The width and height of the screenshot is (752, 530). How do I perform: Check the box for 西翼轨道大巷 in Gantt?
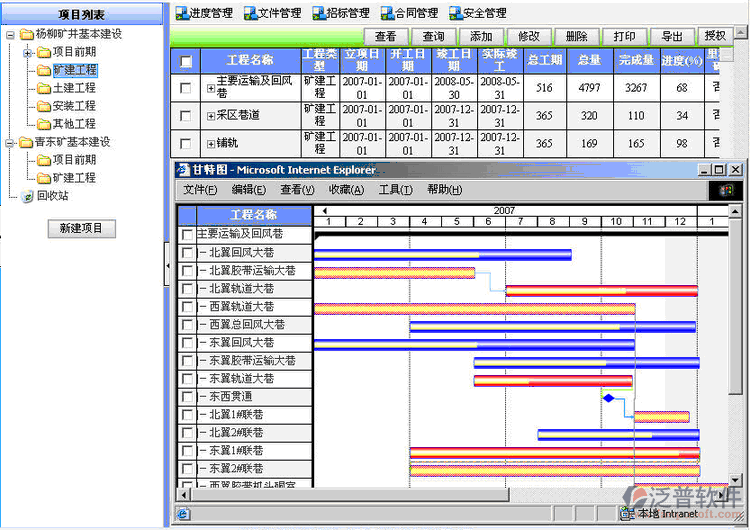(187, 307)
